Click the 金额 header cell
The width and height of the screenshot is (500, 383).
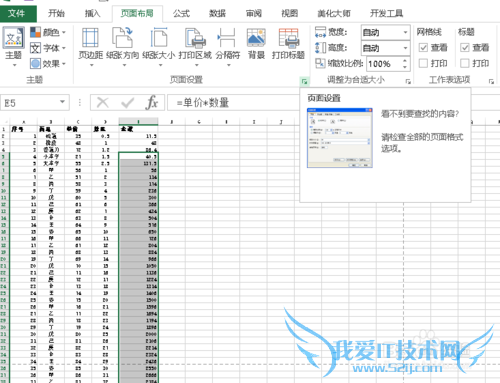point(138,129)
